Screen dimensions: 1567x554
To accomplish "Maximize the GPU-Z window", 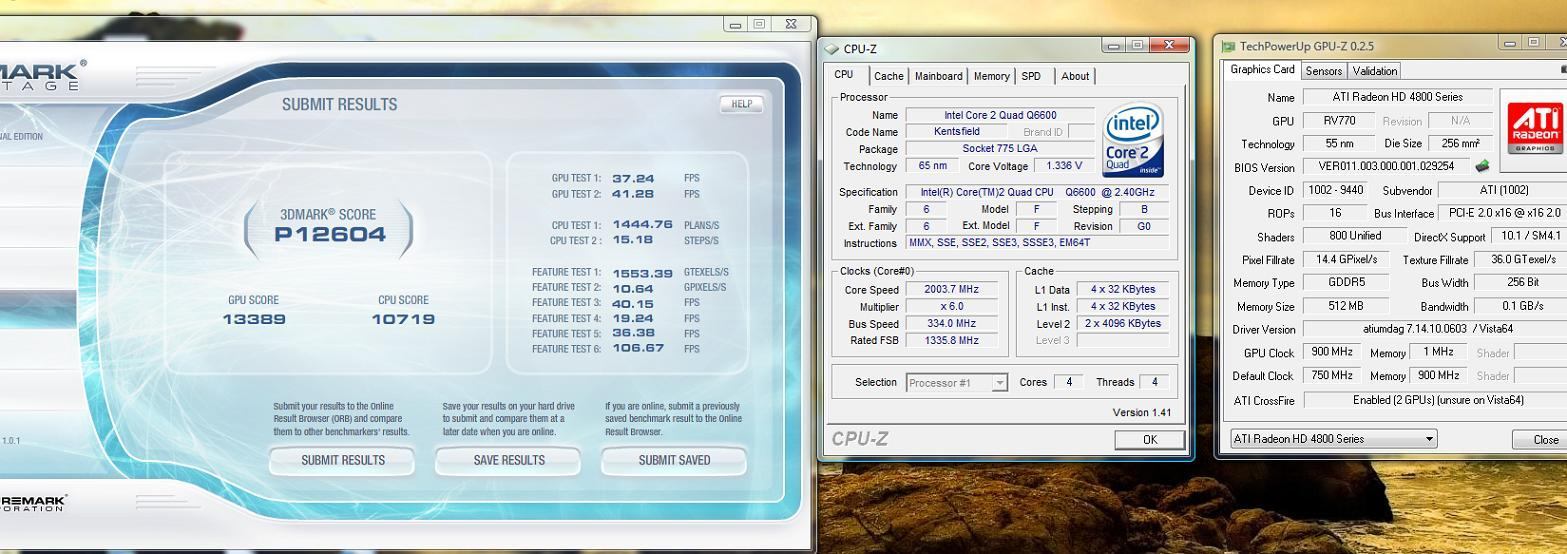I will tap(1533, 42).
